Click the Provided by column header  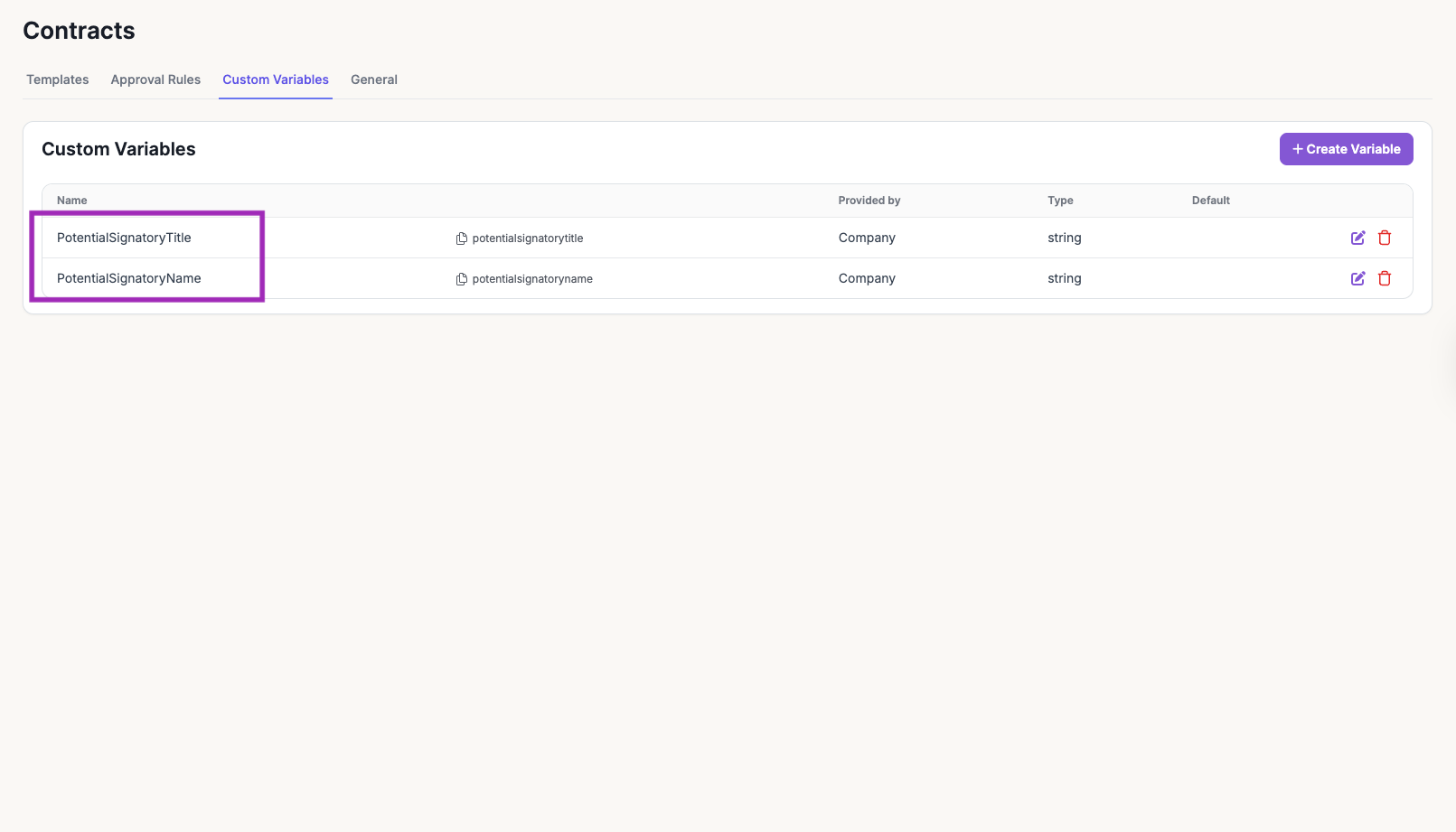point(869,201)
